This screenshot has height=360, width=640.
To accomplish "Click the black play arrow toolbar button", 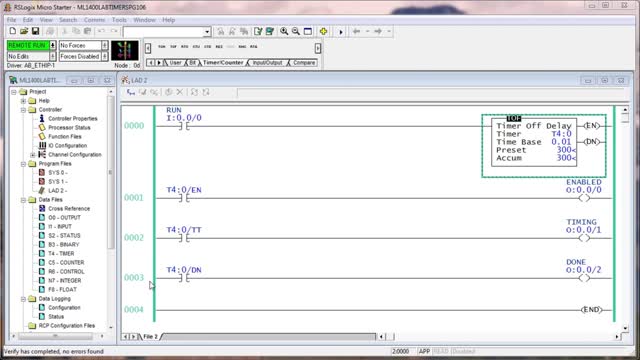I will 341,31.
